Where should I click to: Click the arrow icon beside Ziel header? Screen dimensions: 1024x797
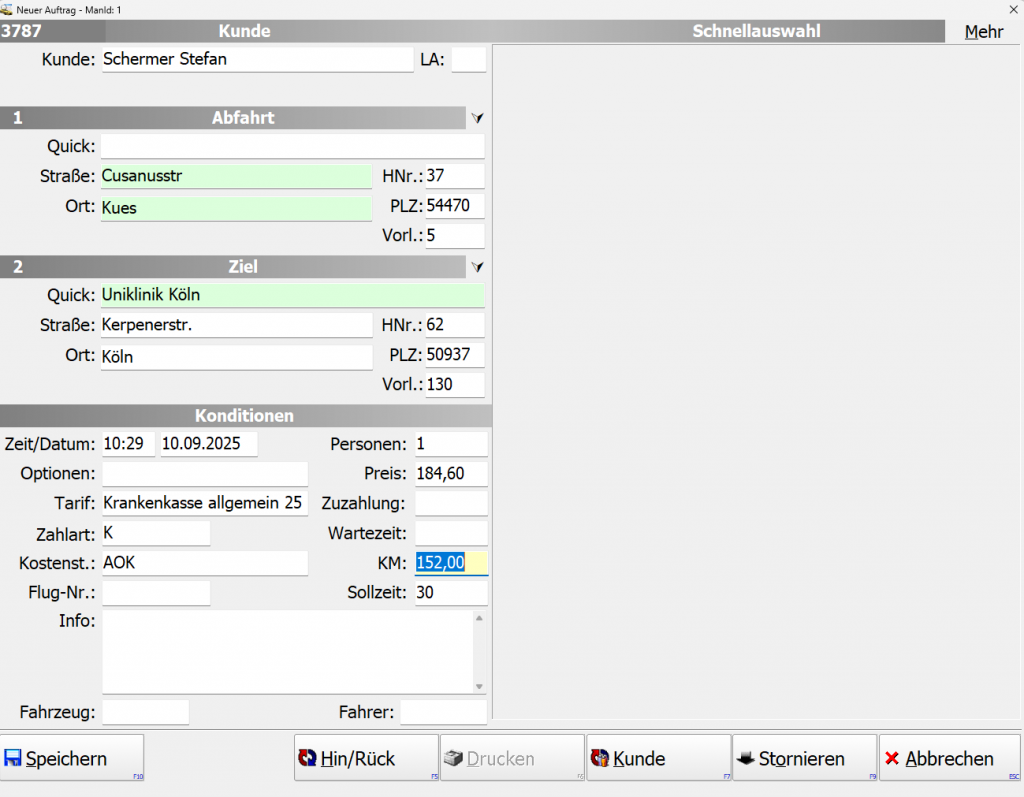click(477, 267)
